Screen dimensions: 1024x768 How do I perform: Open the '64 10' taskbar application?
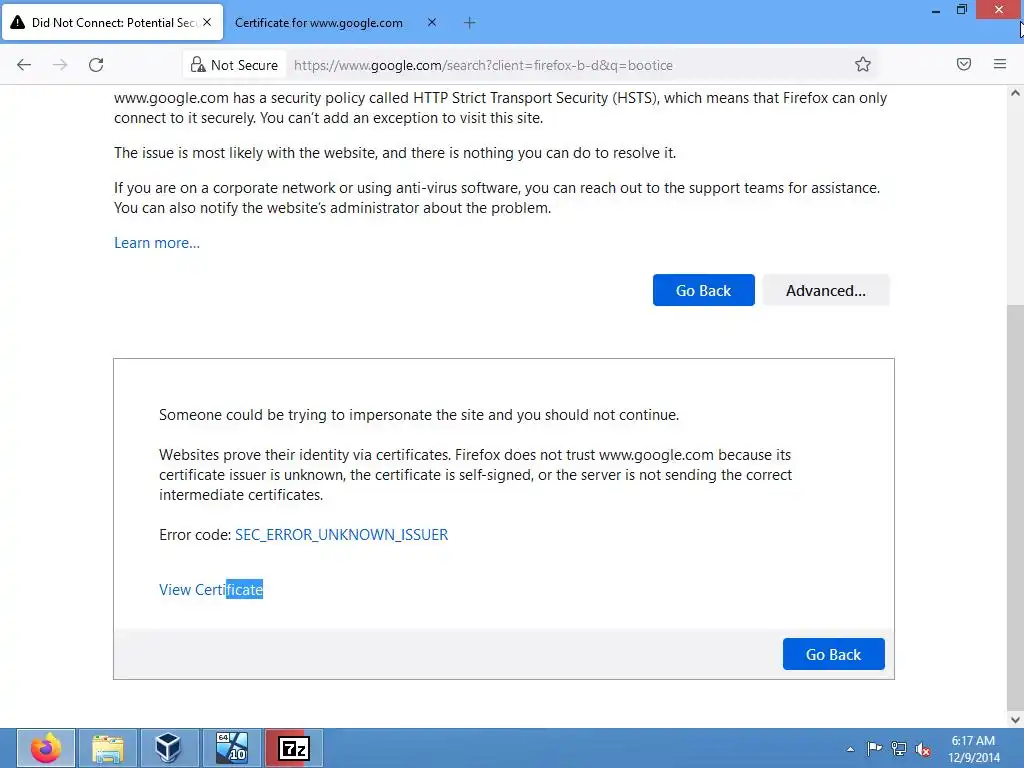pyautogui.click(x=232, y=748)
